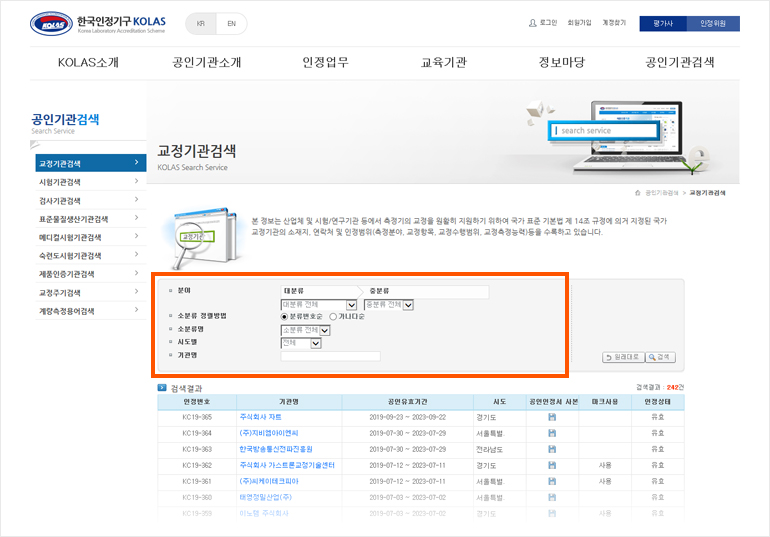The image size is (770, 537).
Task: Open the 중분류 전체 dropdown
Action: pos(408,304)
